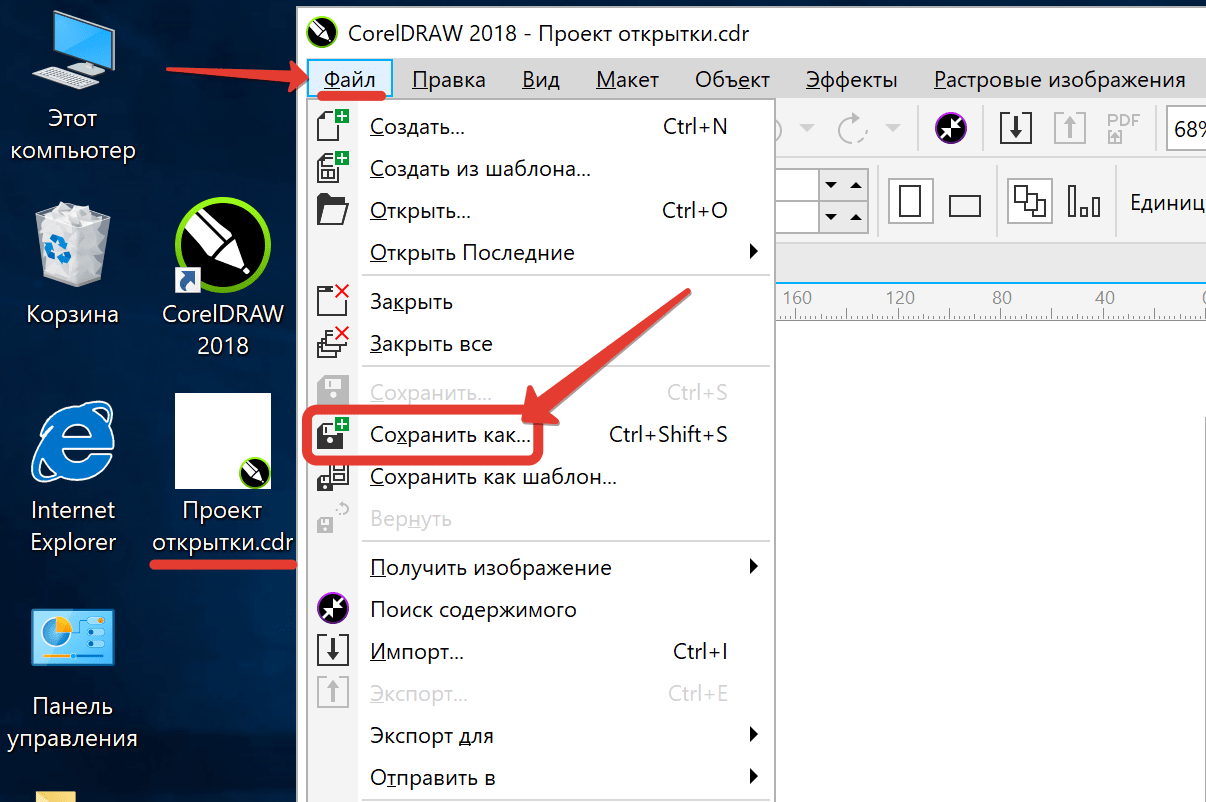The width and height of the screenshot is (1206, 802).
Task: Click the content search toolbar icon
Action: coord(951,128)
